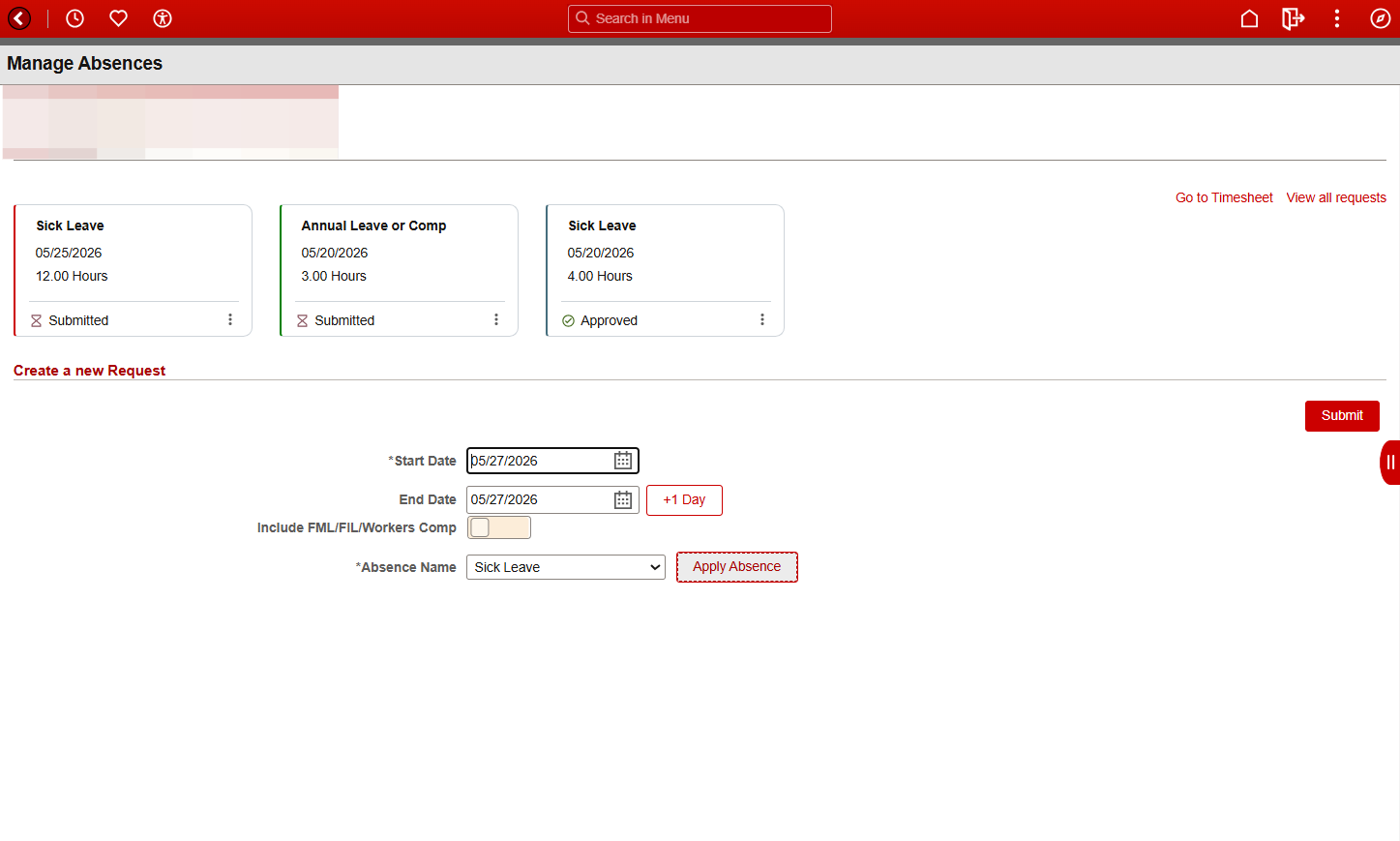Image resolution: width=1400 pixels, height=841 pixels.
Task: Click Create a new Request heading
Action: pyautogui.click(x=89, y=371)
